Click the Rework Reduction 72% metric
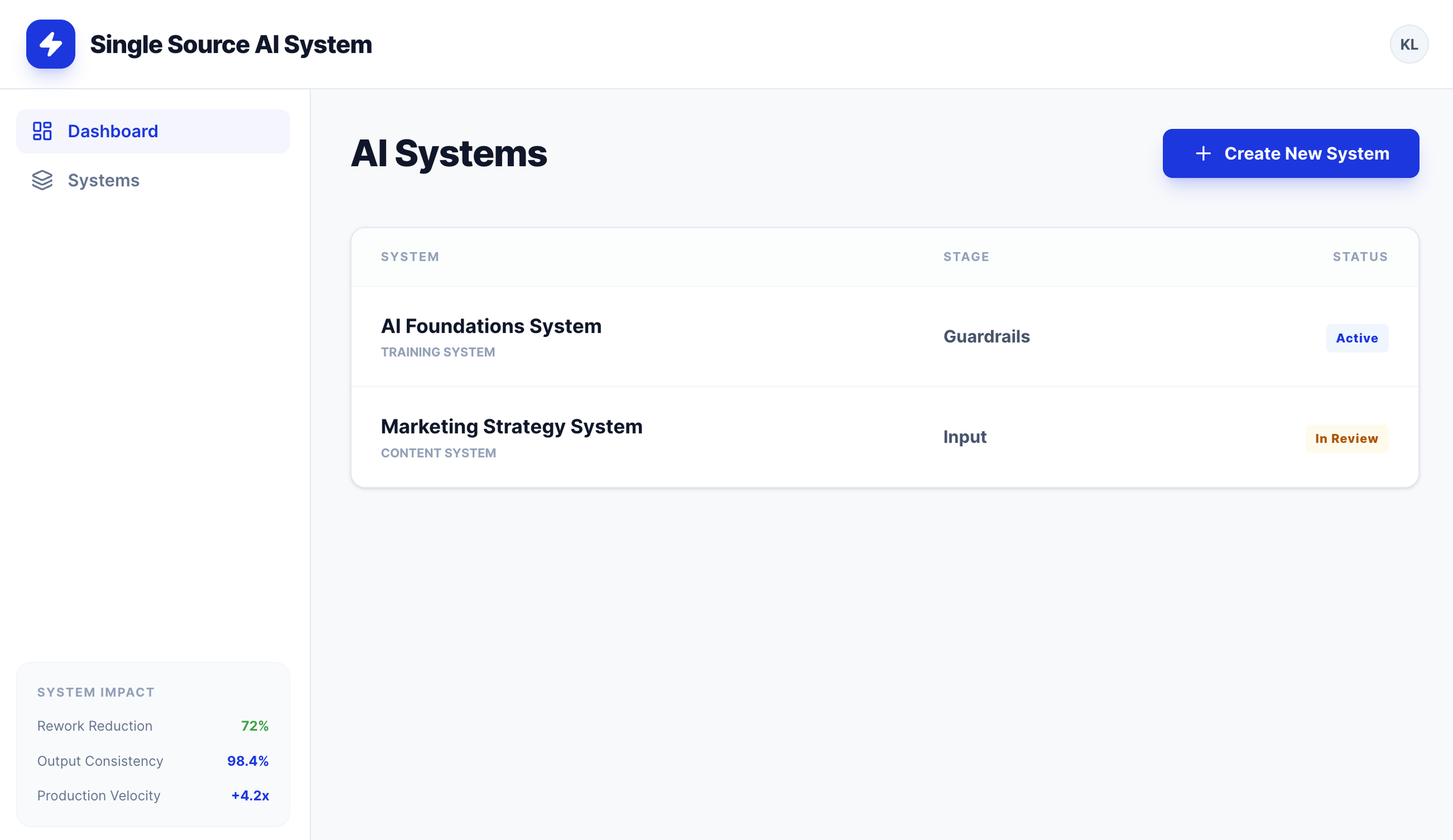1453x840 pixels. [255, 726]
